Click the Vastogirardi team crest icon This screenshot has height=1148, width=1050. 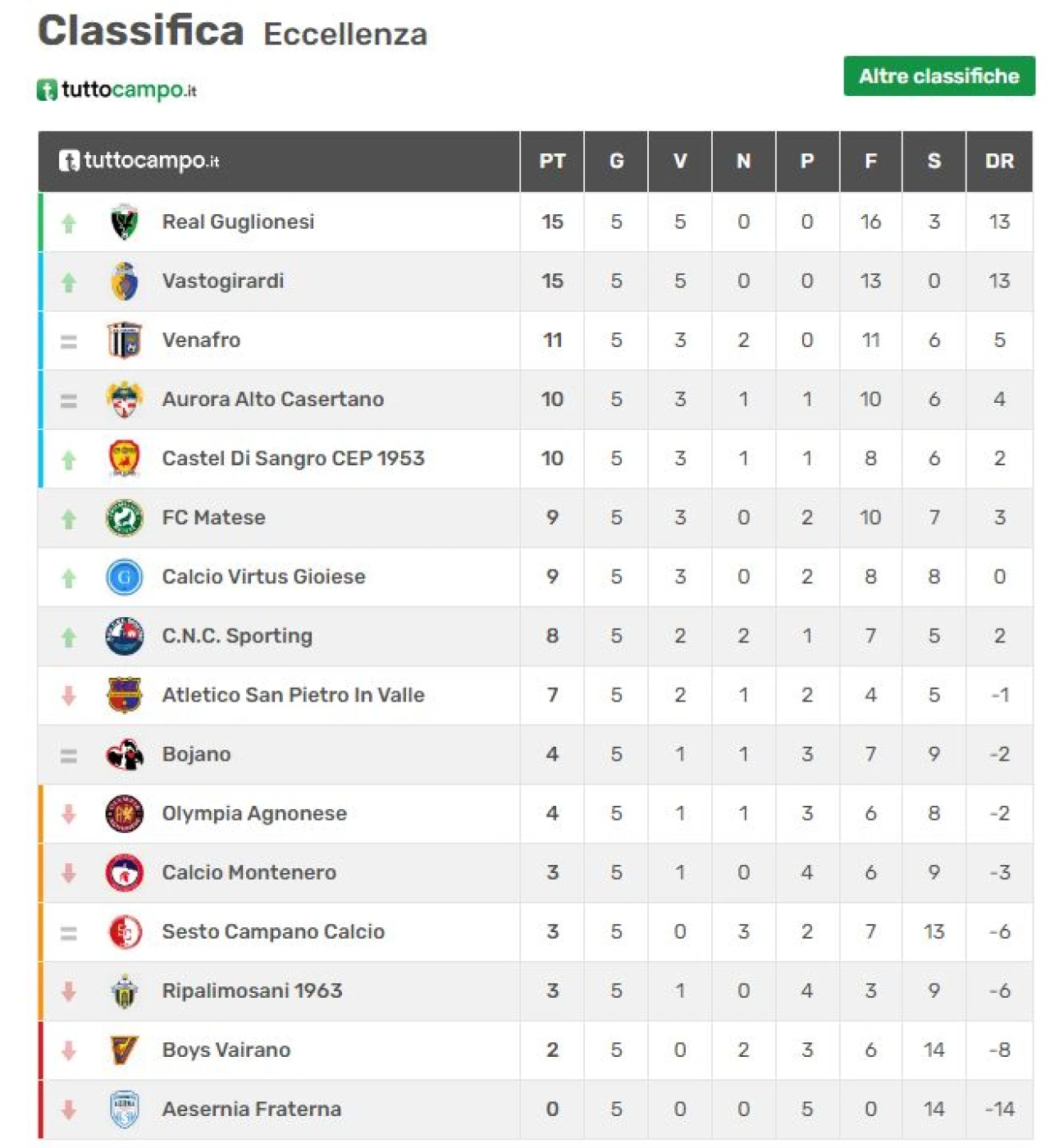125,281
